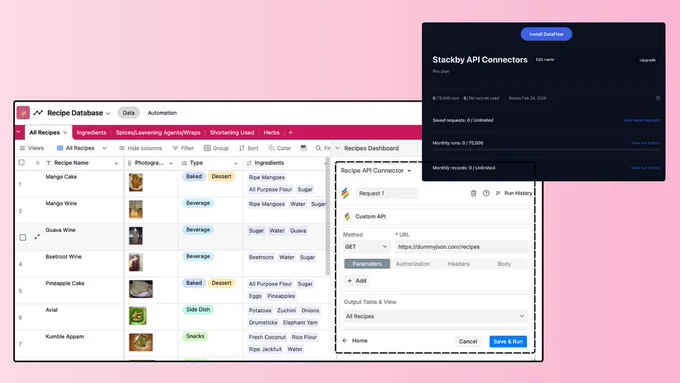This screenshot has height=383, width=680.
Task: Click the Hide columns eye icon
Action: [x=122, y=148]
